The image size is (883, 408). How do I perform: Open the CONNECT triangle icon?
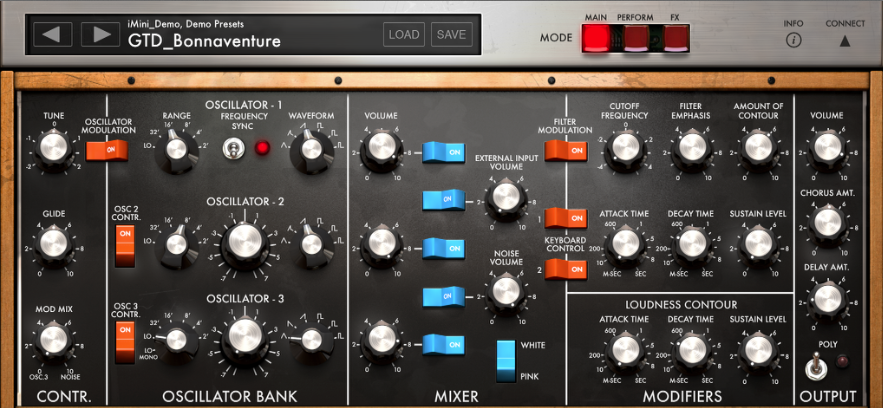845,41
